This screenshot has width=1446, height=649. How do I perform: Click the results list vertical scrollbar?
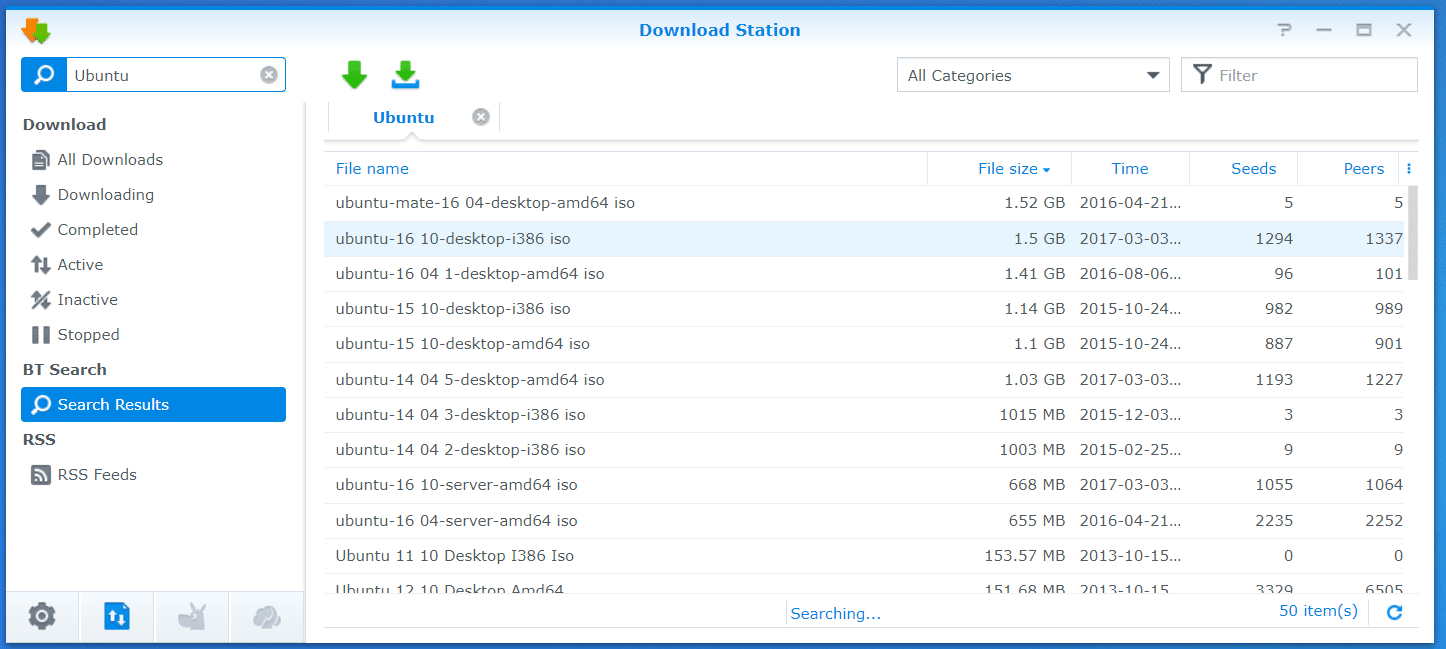coord(1412,232)
